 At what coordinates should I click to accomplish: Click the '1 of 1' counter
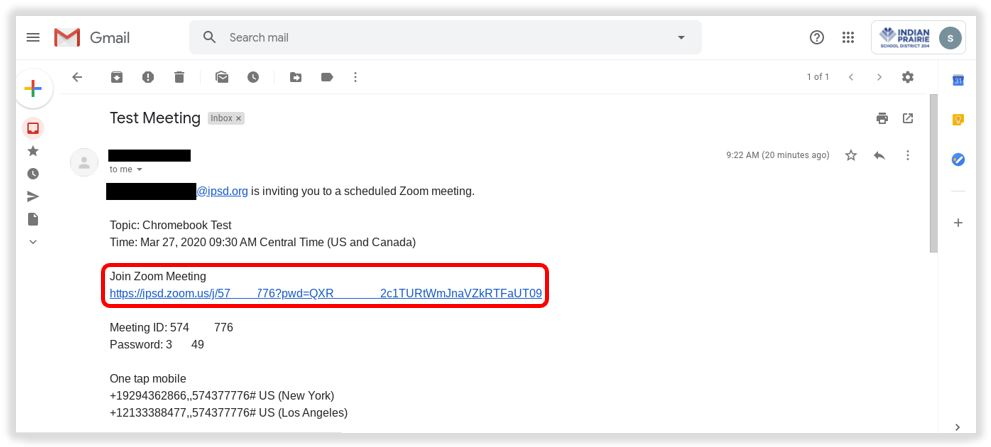tap(818, 77)
